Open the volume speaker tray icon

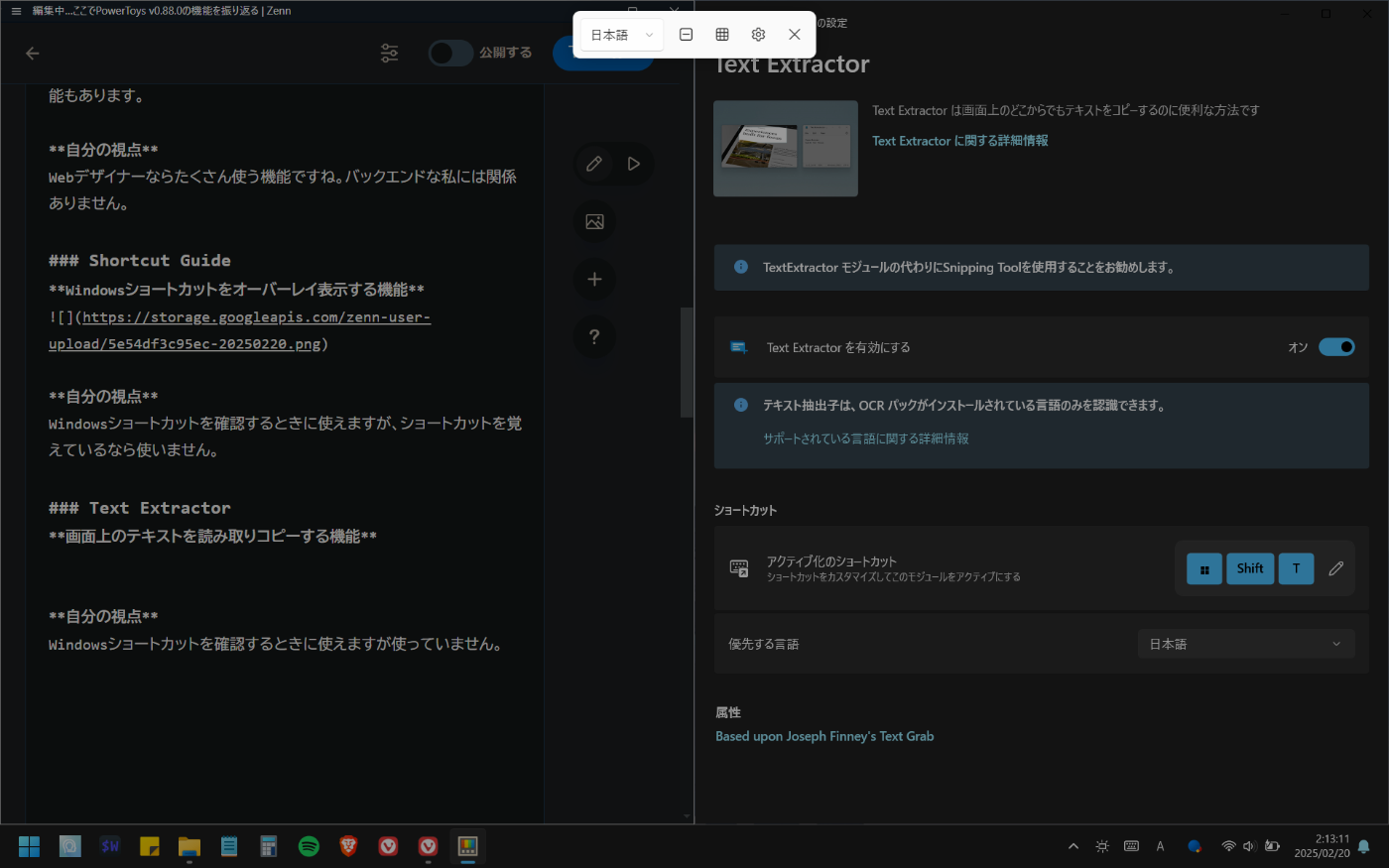tap(1249, 846)
